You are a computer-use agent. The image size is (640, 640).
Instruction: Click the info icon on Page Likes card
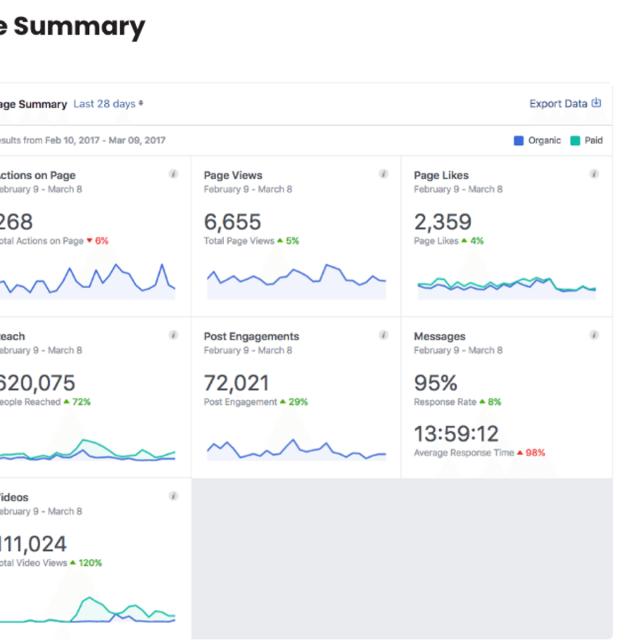tap(594, 174)
